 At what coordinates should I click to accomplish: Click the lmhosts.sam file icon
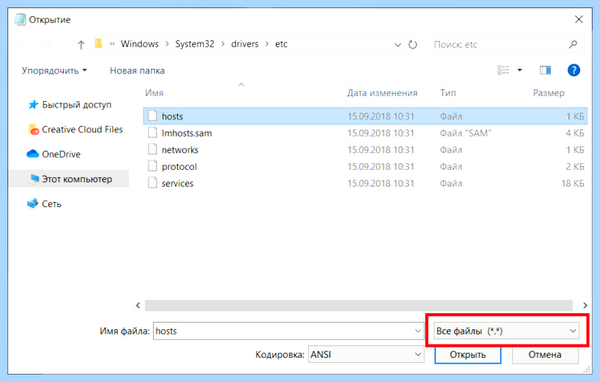click(x=152, y=132)
